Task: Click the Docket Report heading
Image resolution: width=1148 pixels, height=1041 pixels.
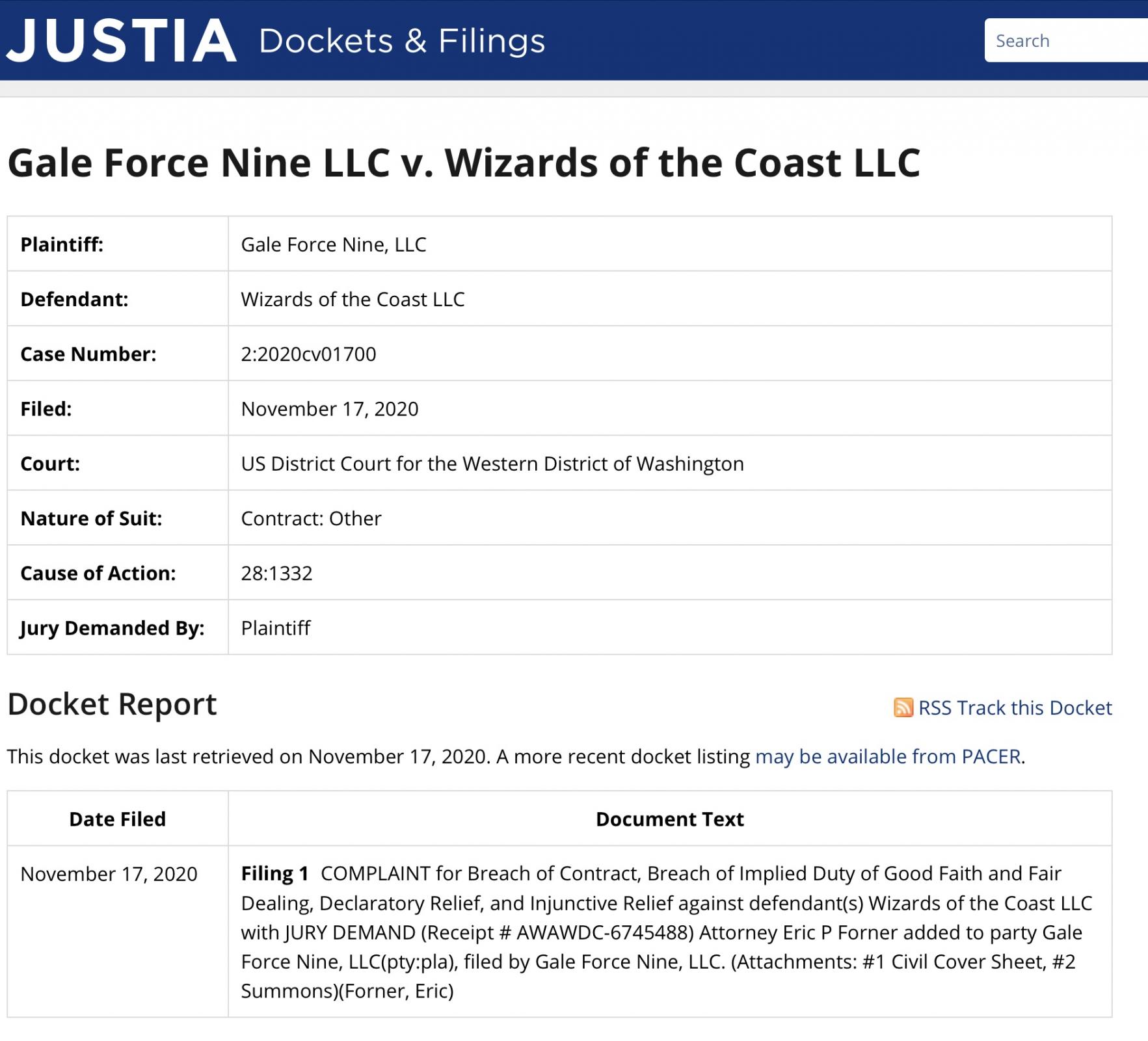Action: click(112, 704)
